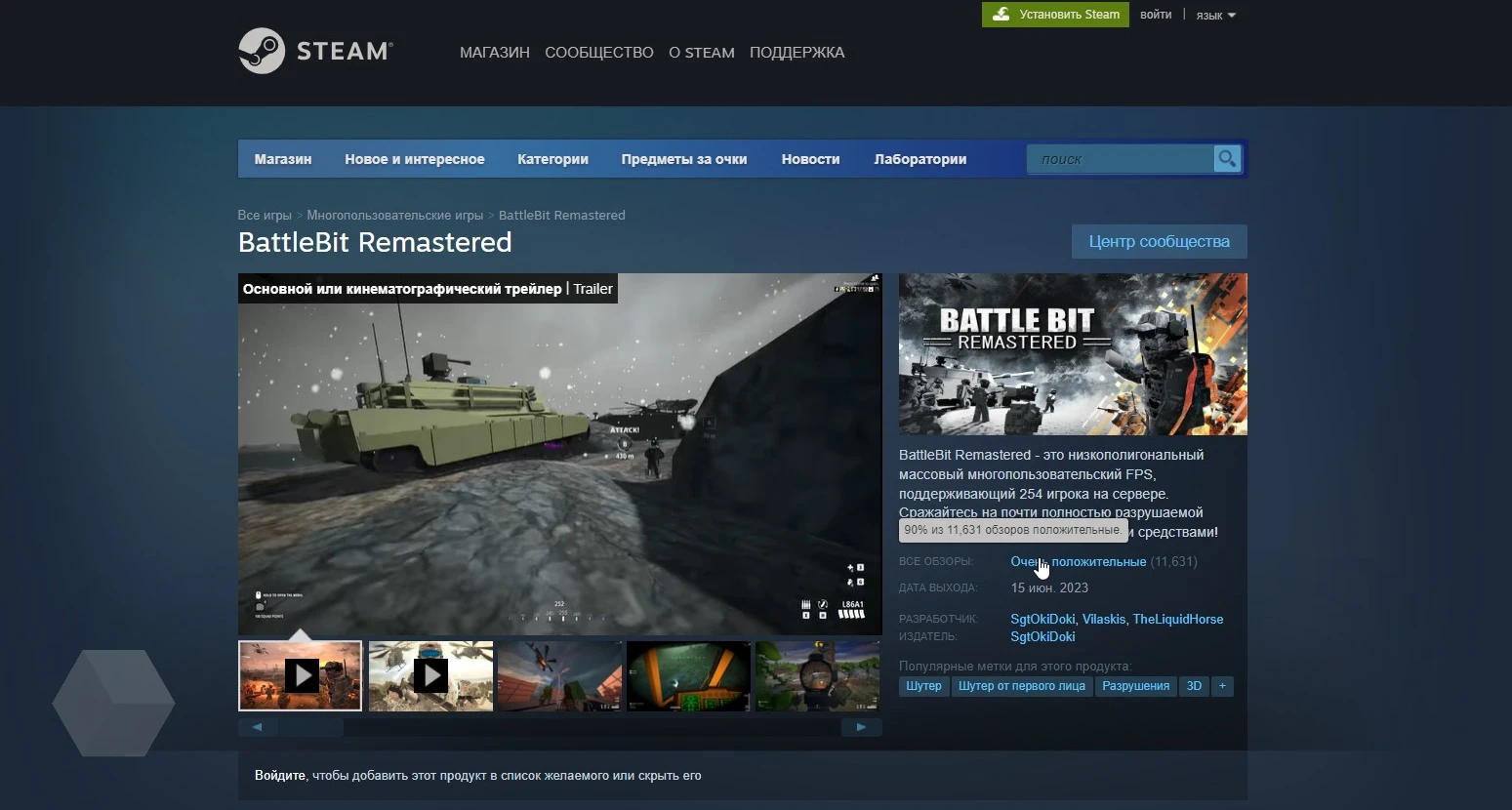Show next media with the right arrow
Image resolution: width=1512 pixels, height=810 pixels.
point(860,726)
